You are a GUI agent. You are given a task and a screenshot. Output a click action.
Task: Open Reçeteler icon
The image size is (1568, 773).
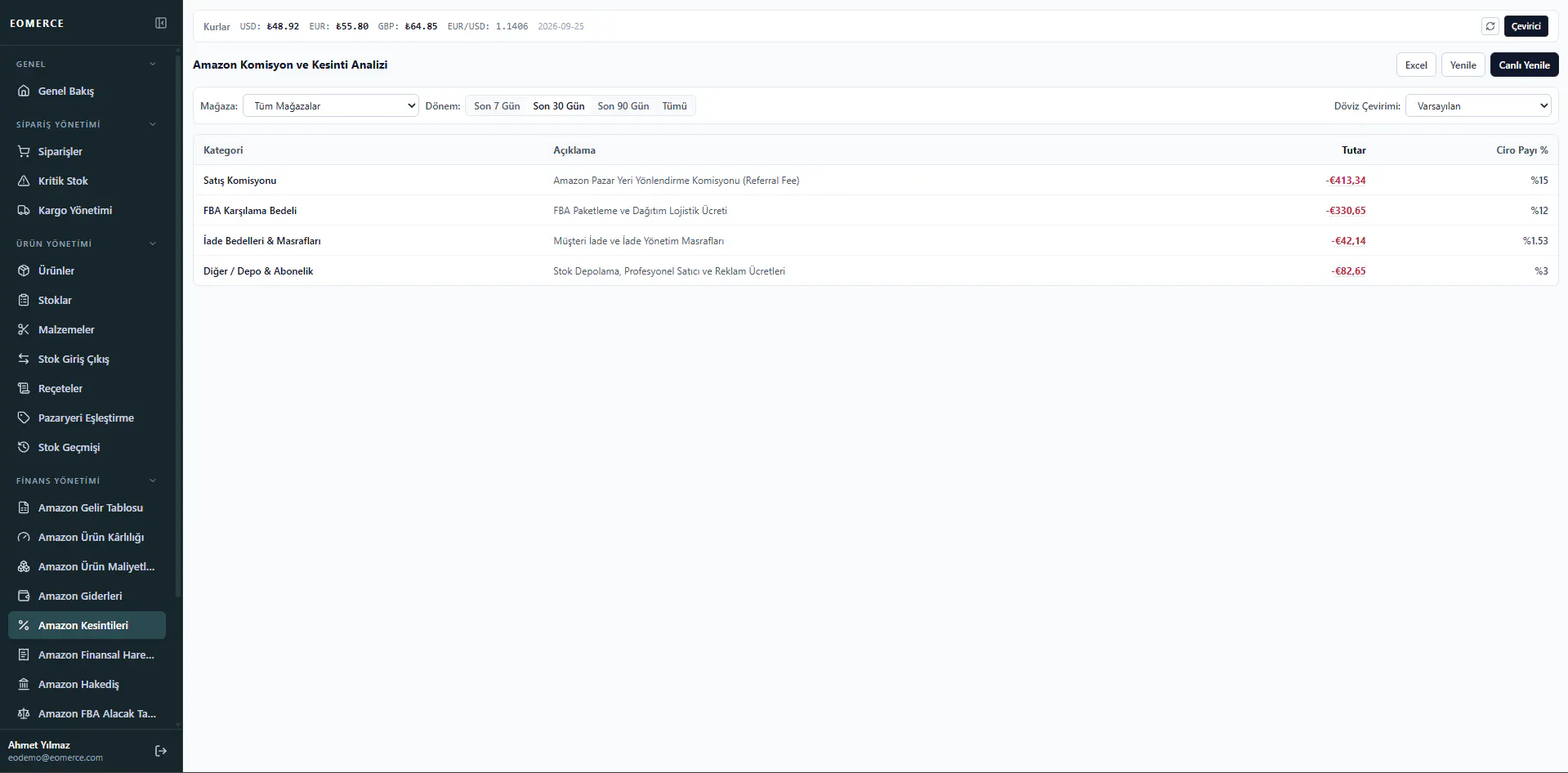click(24, 388)
